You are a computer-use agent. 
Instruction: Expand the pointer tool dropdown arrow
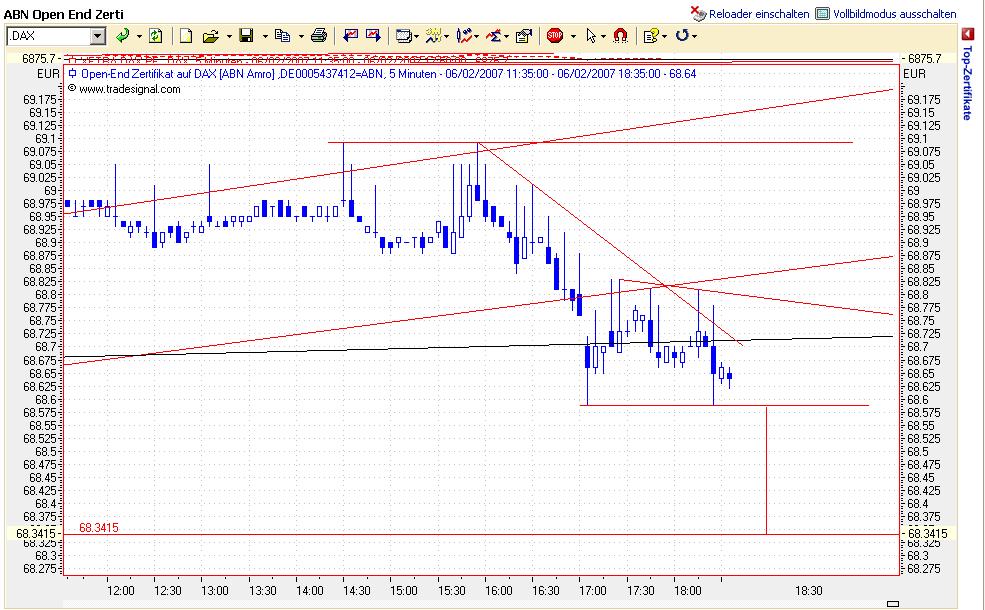603,36
